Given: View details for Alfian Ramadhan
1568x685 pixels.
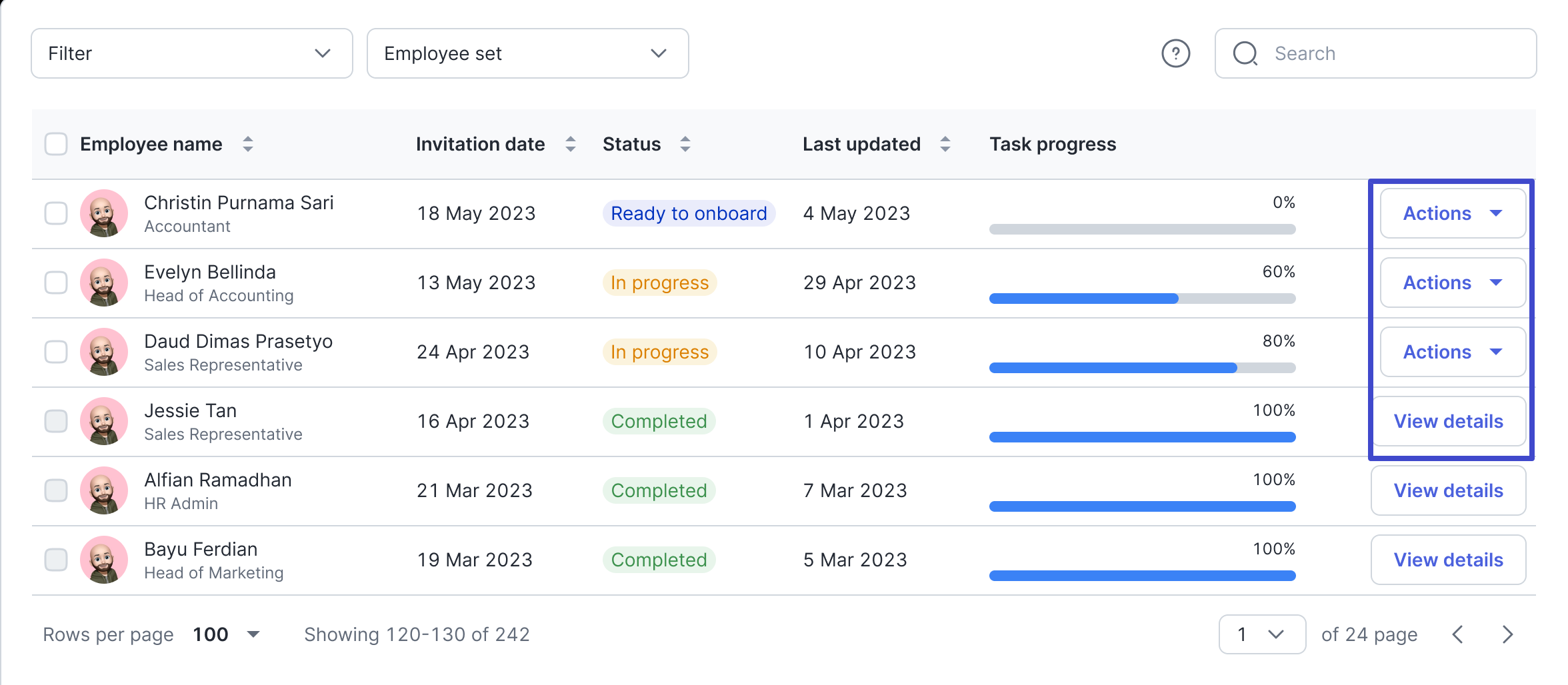Looking at the screenshot, I should pos(1448,490).
